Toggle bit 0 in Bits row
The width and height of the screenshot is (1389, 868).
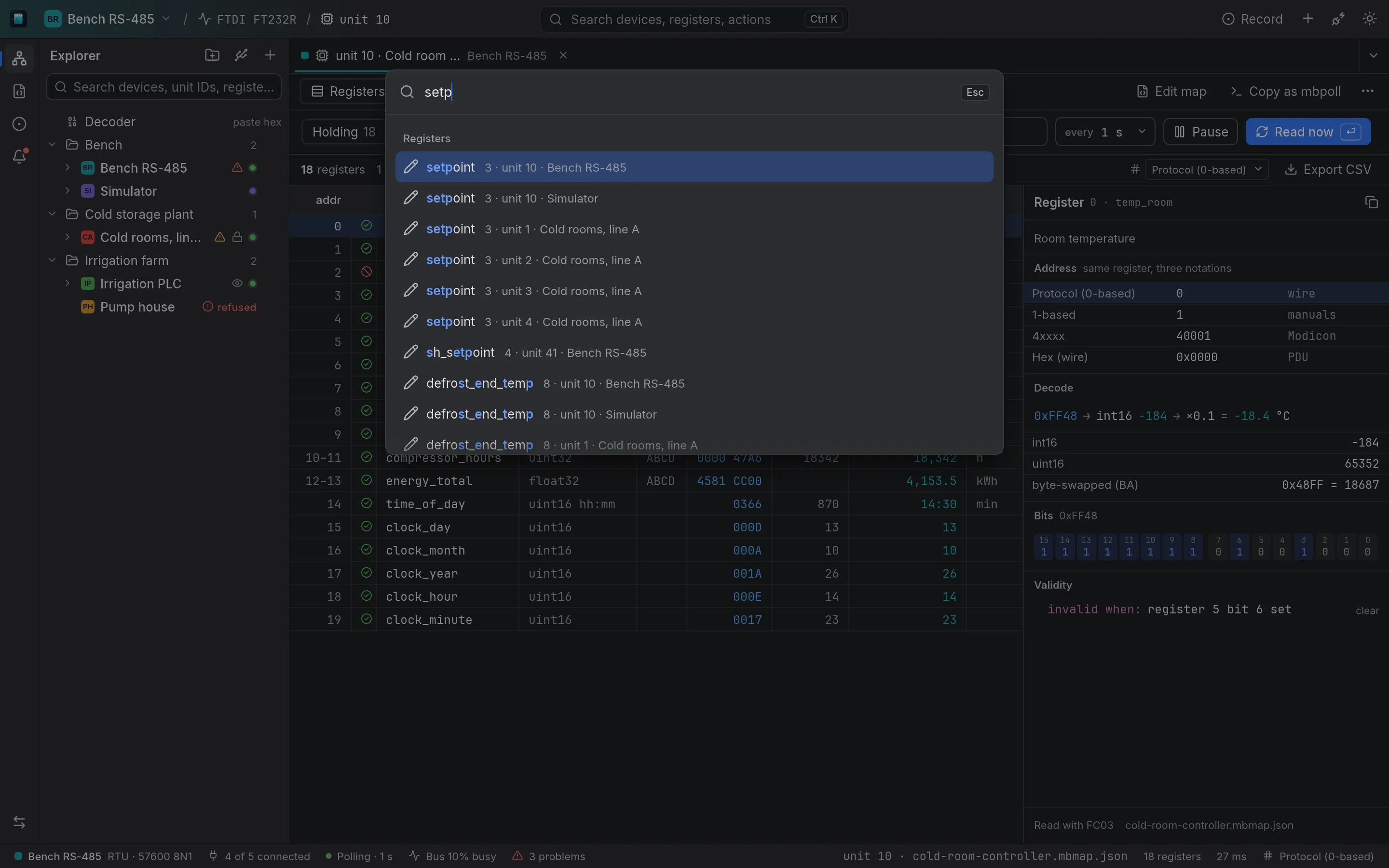(1368, 546)
